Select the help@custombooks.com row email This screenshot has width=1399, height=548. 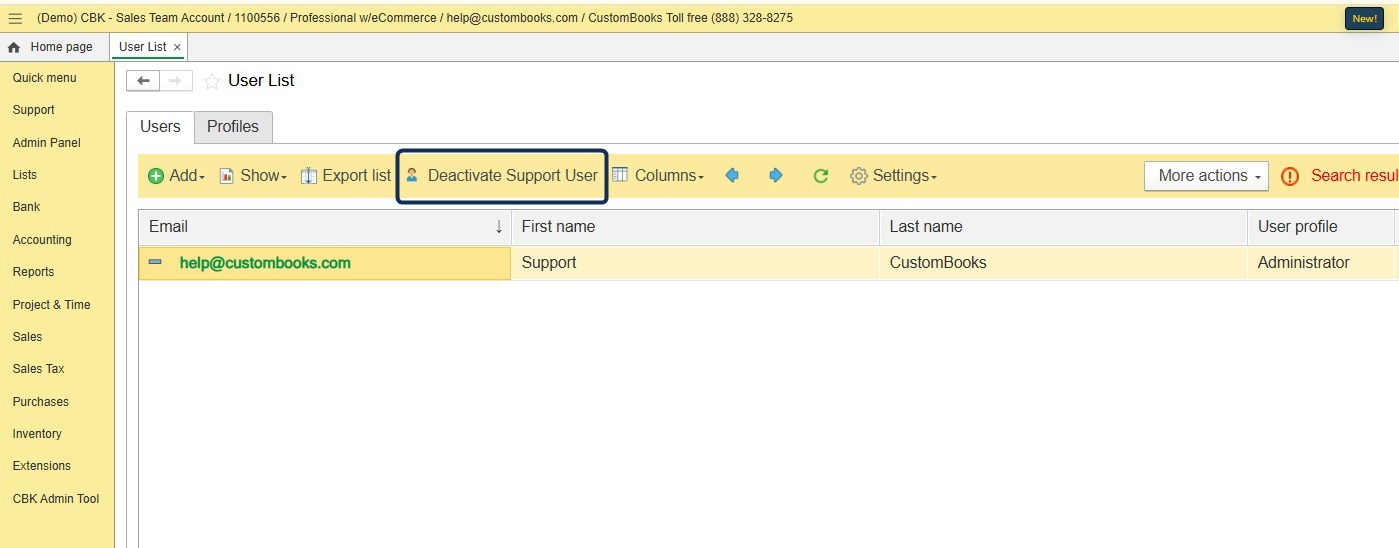tap(265, 263)
